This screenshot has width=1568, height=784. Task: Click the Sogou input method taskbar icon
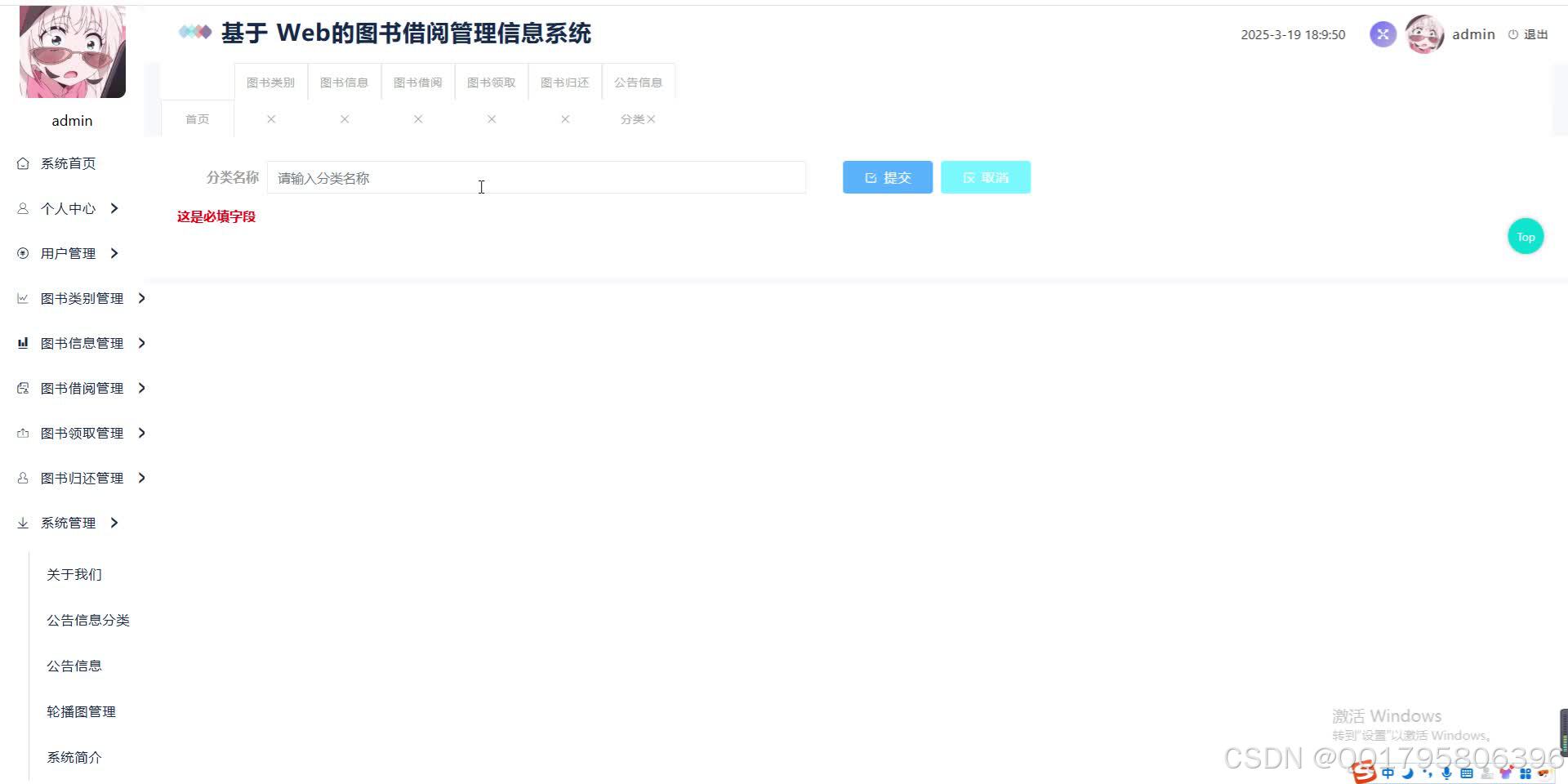(1365, 773)
